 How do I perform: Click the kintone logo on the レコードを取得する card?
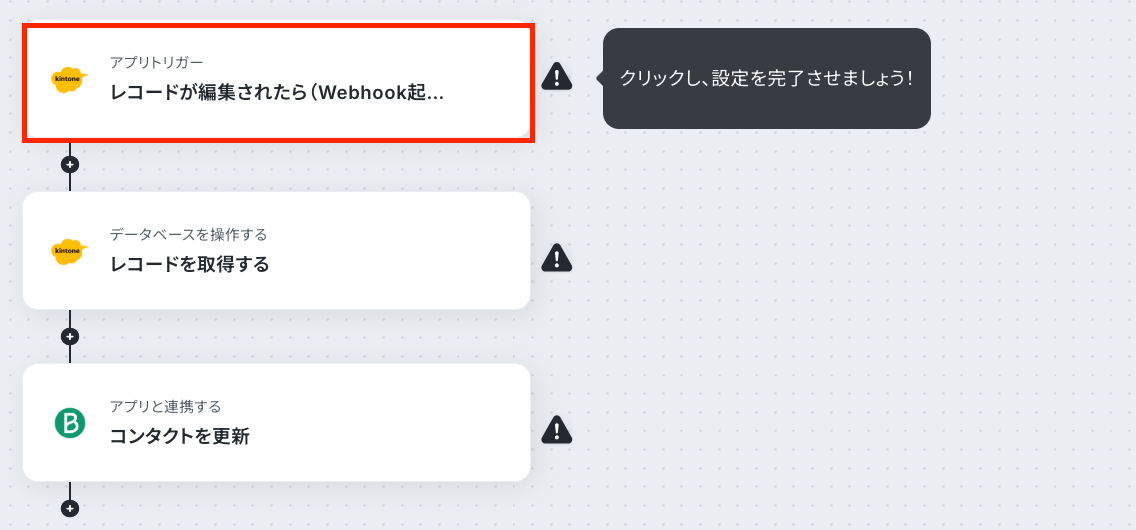point(70,251)
